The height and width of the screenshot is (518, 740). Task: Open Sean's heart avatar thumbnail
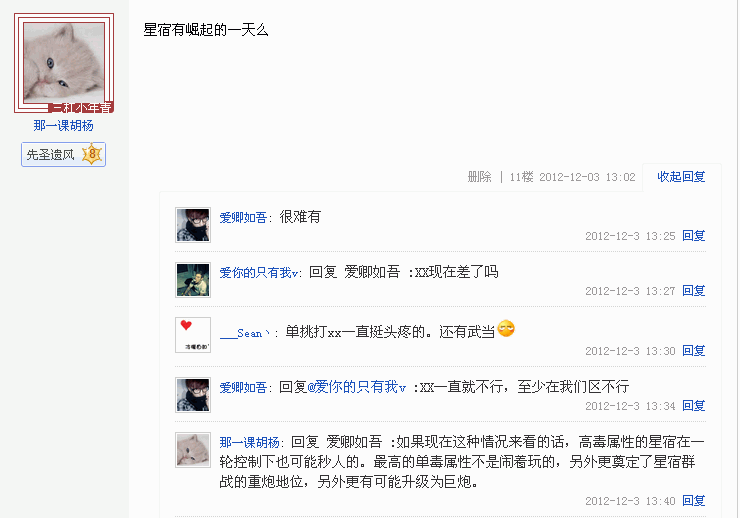point(193,335)
